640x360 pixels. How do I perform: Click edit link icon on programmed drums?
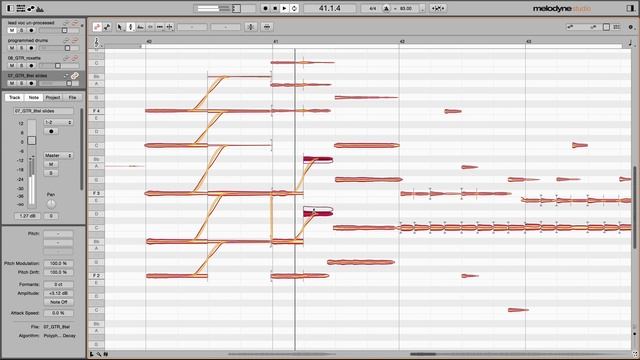coord(75,40)
